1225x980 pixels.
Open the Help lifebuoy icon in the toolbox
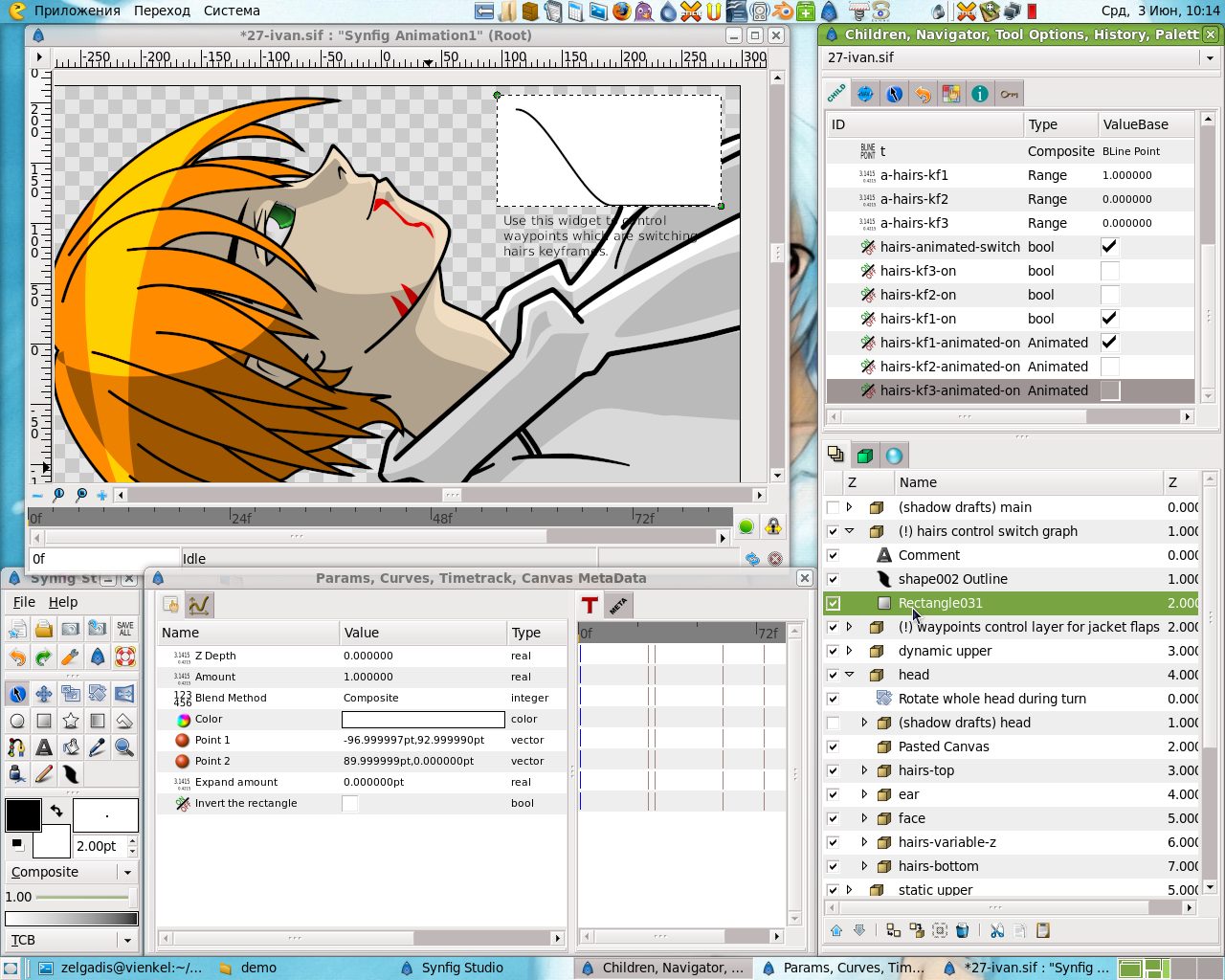click(124, 657)
